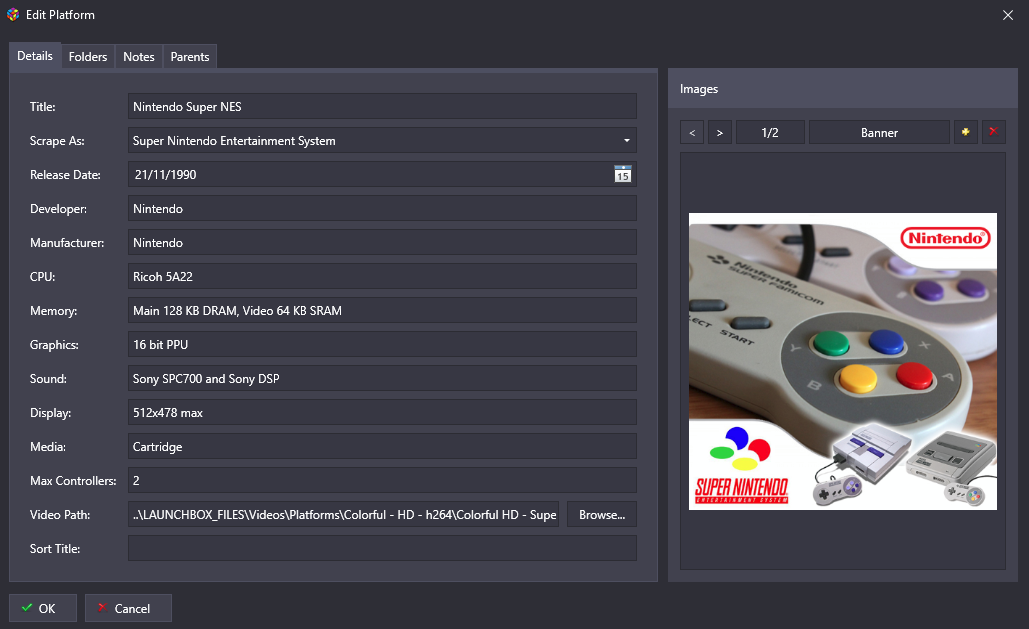The height and width of the screenshot is (629, 1029).
Task: Edit the Video Path text field
Action: [343, 515]
